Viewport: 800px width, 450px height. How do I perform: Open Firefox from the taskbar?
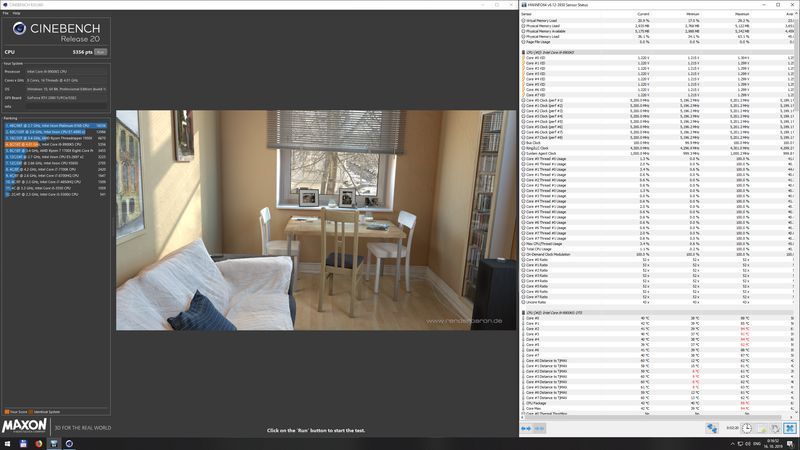coord(38,443)
